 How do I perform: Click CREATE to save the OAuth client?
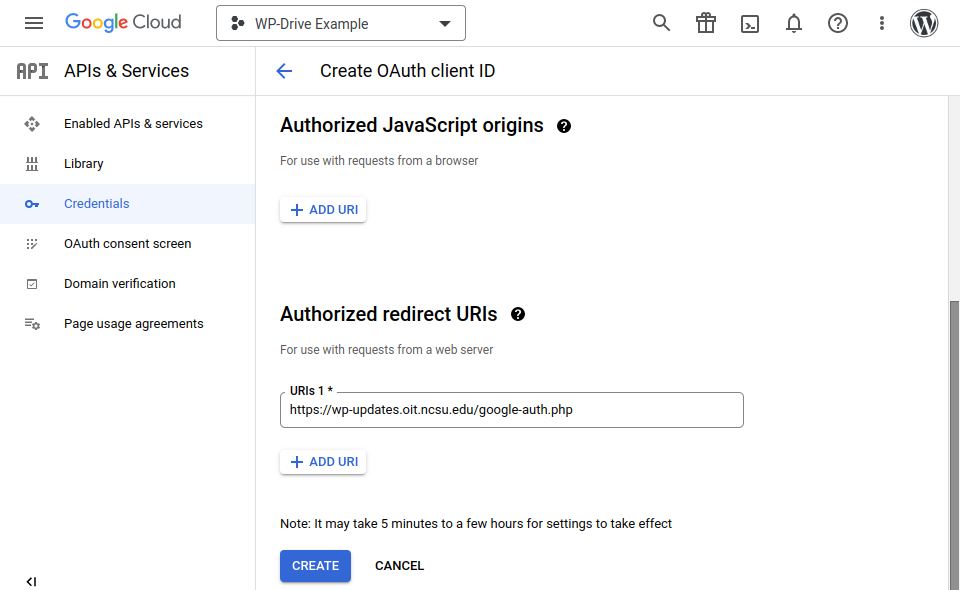[315, 565]
